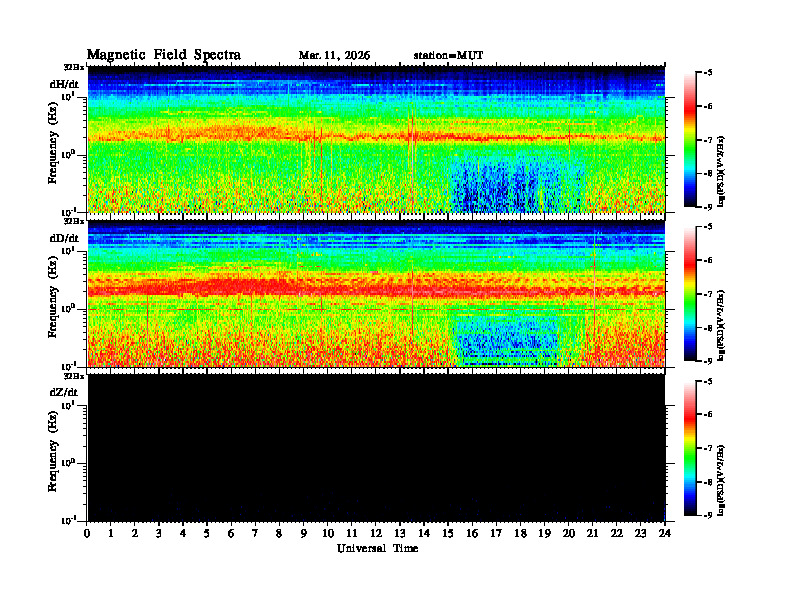
Task: Click the 10^1 frequency tick of dD/dt panel
Action: point(68,251)
